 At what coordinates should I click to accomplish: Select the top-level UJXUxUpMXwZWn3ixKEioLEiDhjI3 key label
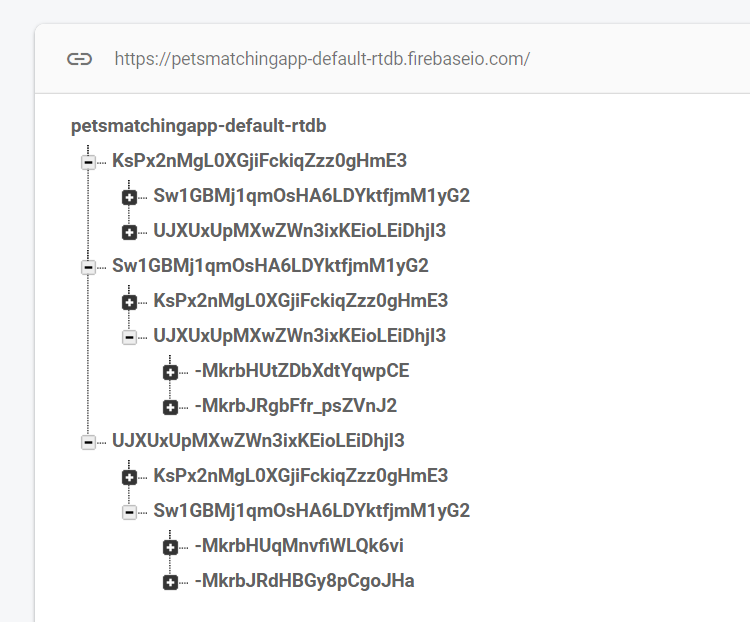(x=258, y=441)
